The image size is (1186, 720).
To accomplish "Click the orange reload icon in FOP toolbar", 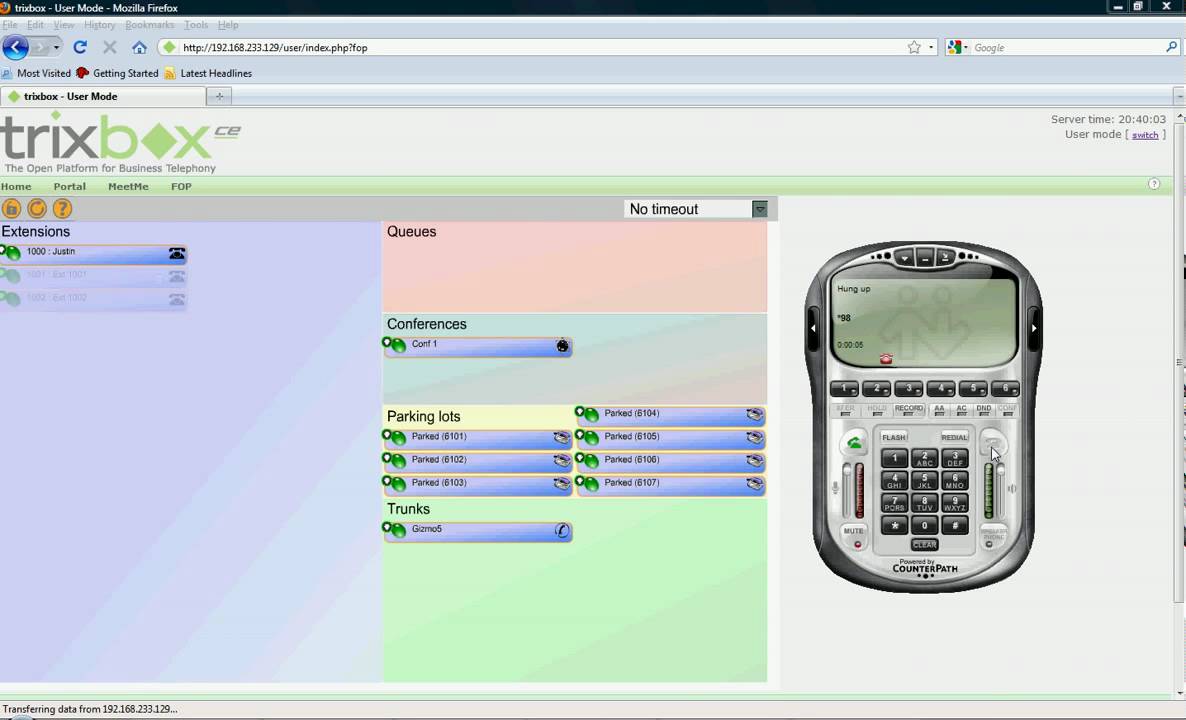I will click(37, 209).
